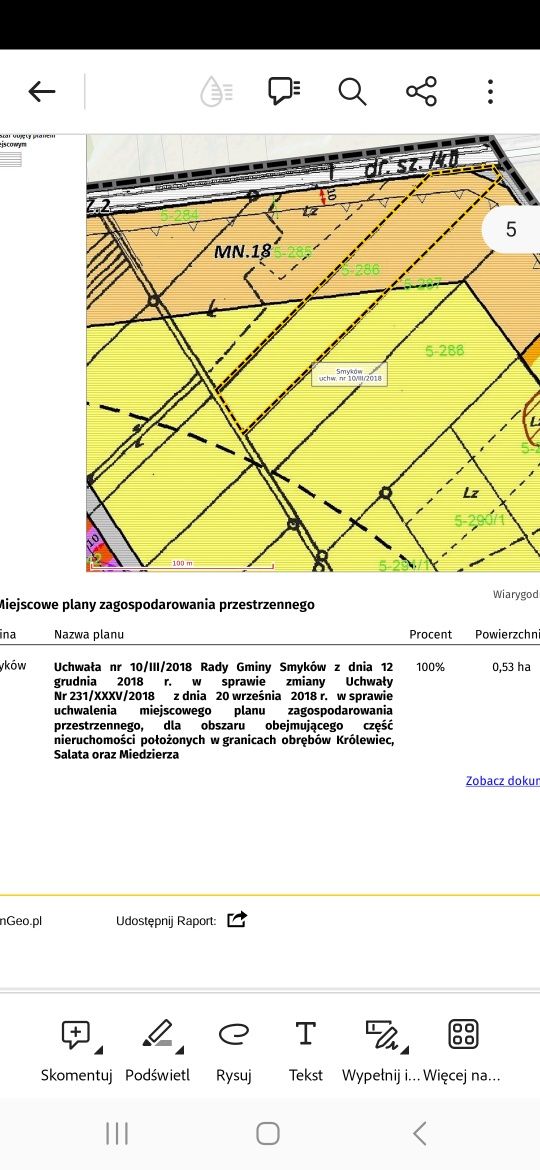Tap parcel label 5-286 on map
Screen dimensions: 540x1170
[x=361, y=269]
